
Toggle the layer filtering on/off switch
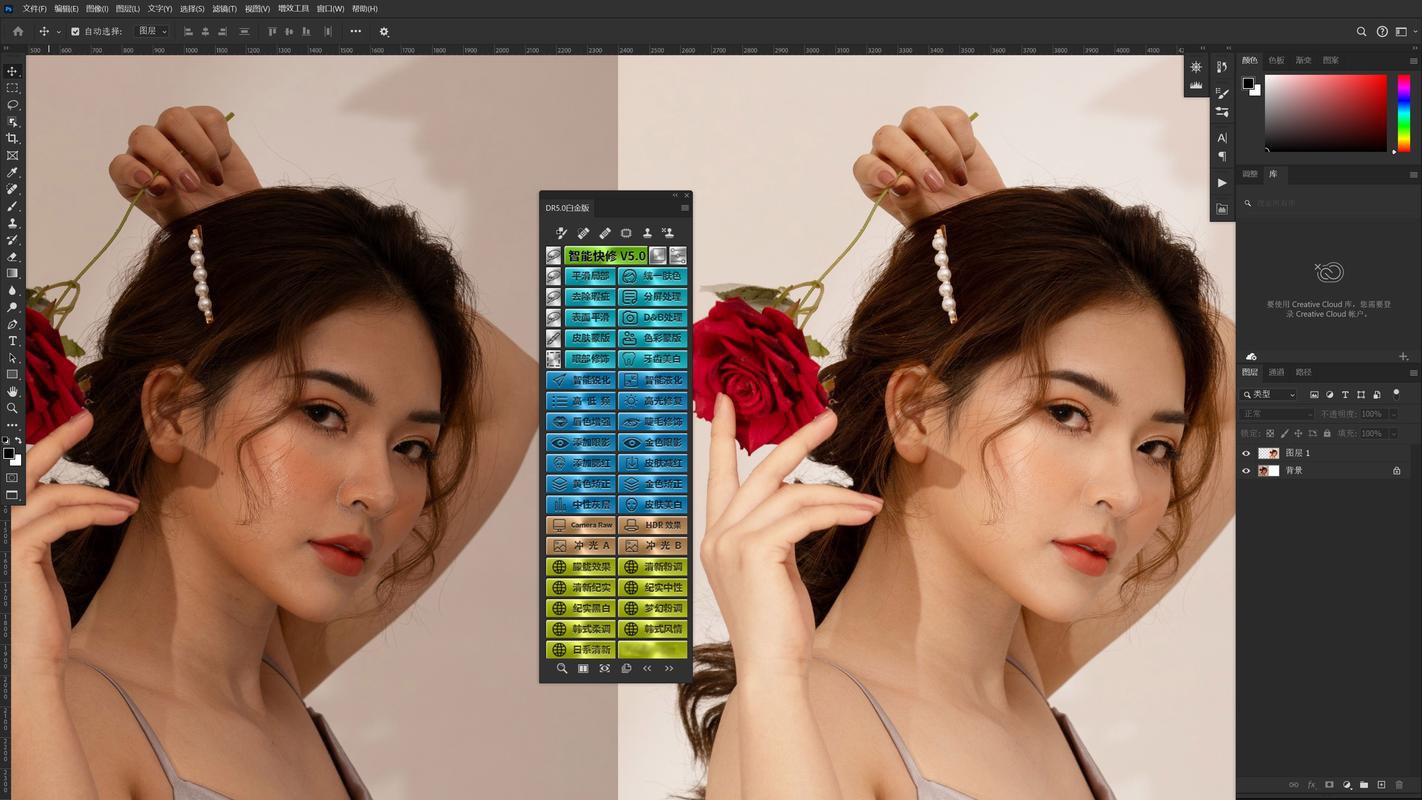(x=1397, y=394)
